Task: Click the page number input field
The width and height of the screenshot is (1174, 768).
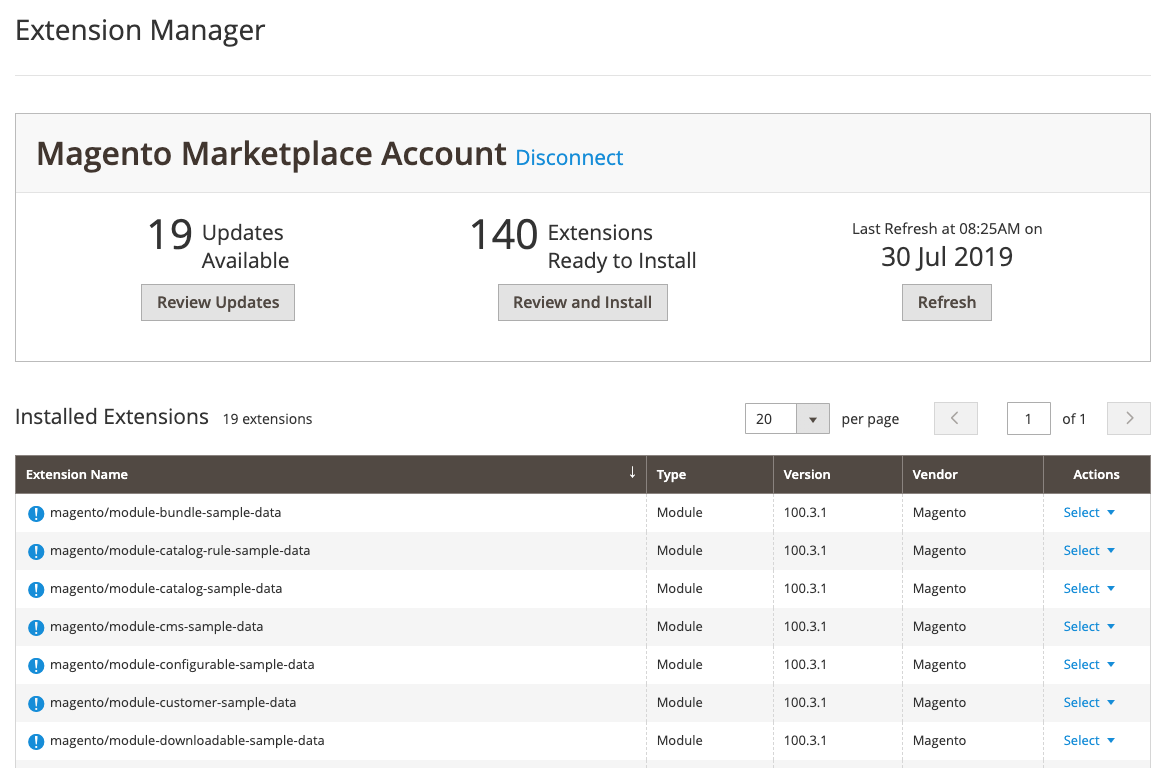Action: pyautogui.click(x=1028, y=418)
